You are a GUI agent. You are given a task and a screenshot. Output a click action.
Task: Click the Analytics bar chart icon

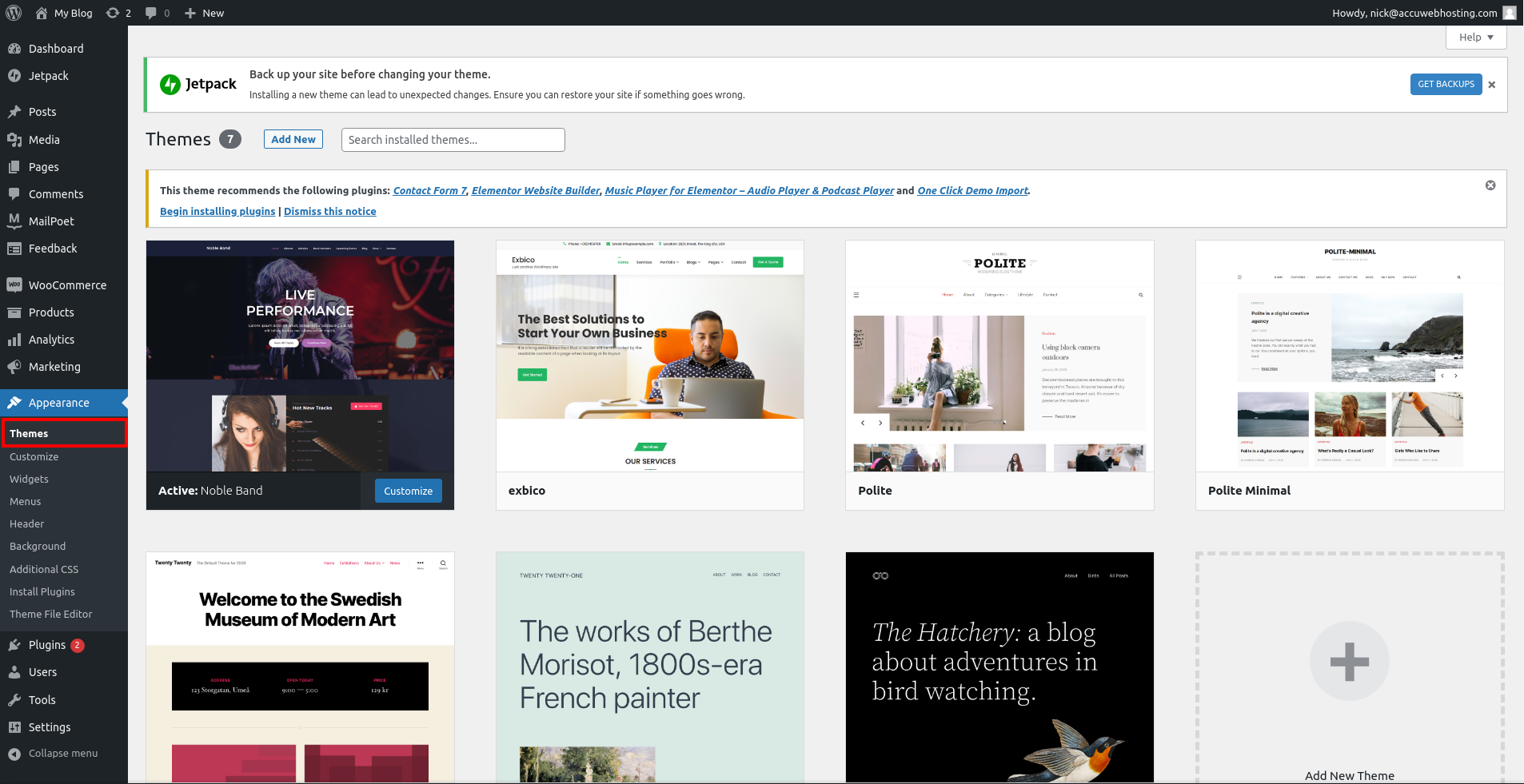(14, 340)
